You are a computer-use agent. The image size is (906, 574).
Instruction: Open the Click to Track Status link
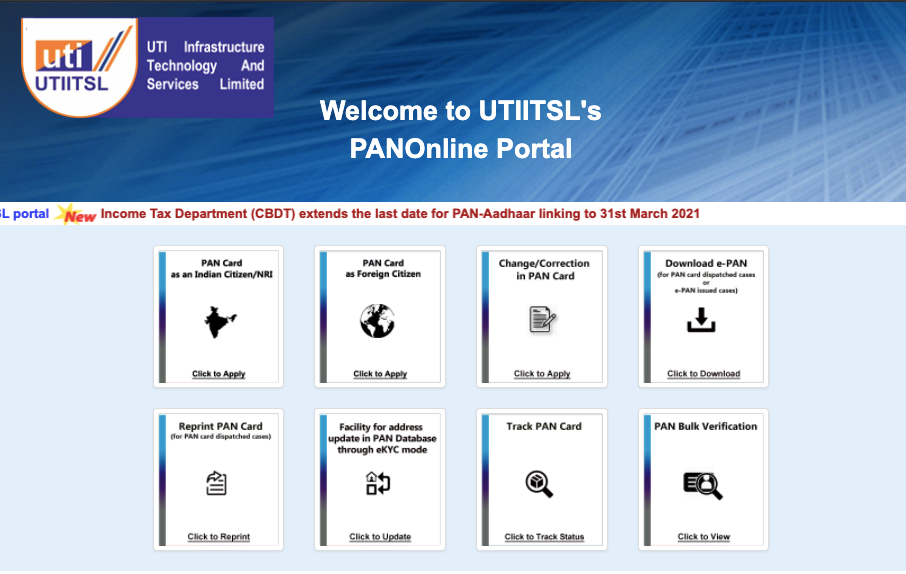click(544, 537)
